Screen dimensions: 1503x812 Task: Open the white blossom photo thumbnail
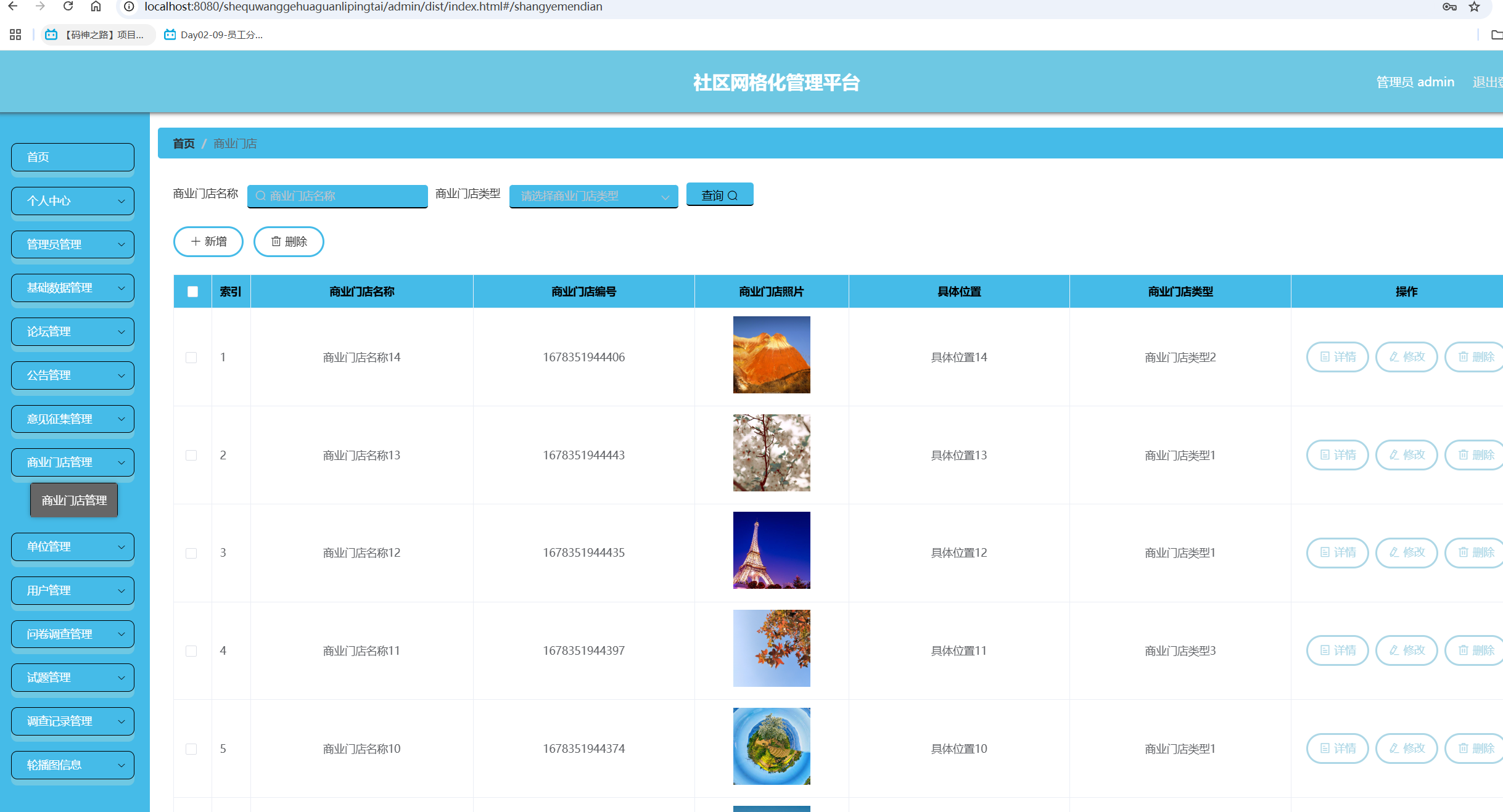point(772,453)
